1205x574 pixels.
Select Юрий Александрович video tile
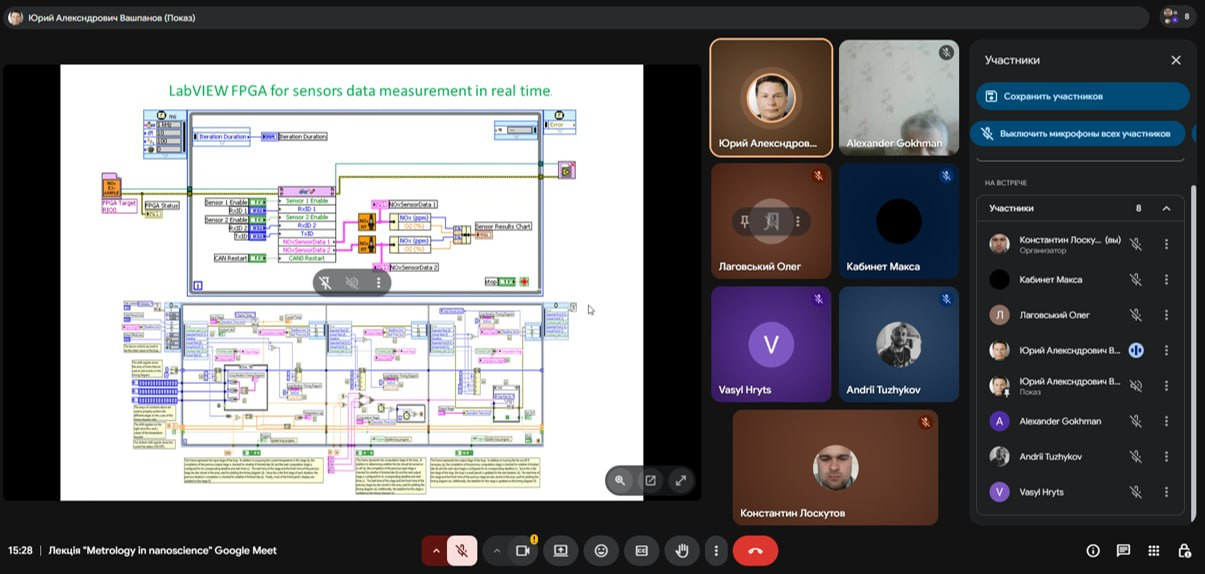pyautogui.click(x=771, y=98)
